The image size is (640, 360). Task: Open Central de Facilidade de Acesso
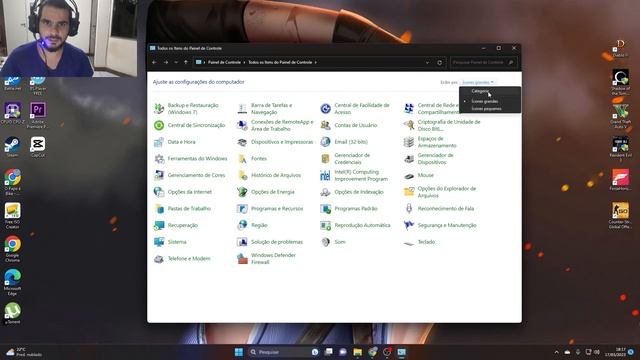pos(355,109)
